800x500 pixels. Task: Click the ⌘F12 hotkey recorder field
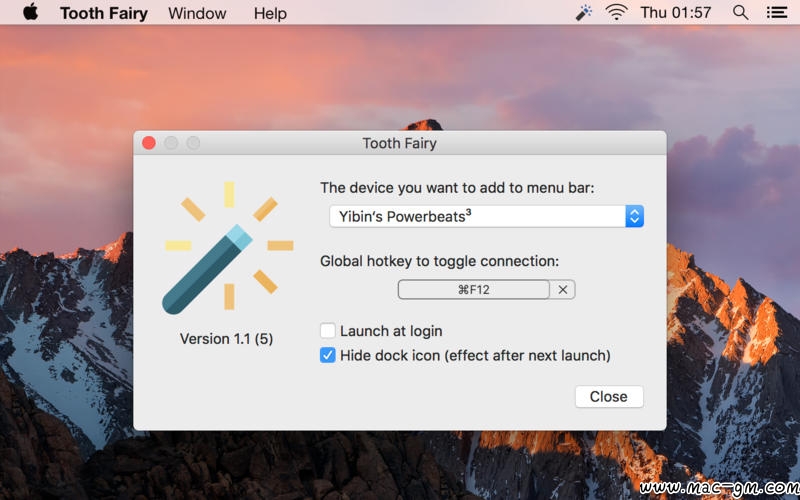point(473,289)
